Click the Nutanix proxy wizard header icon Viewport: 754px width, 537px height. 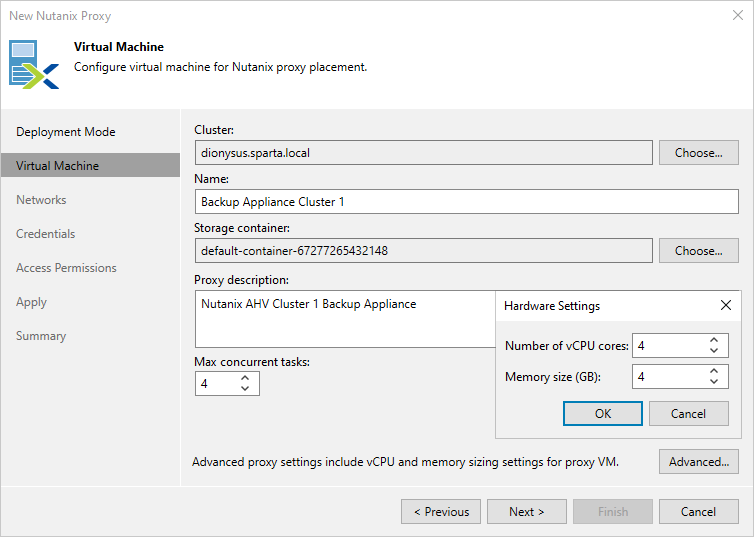pyautogui.click(x=35, y=64)
